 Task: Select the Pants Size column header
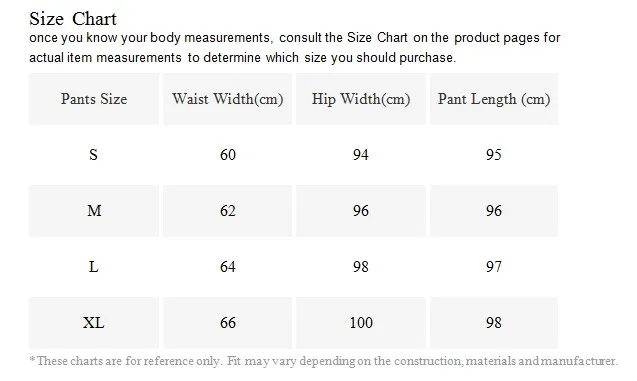94,99
